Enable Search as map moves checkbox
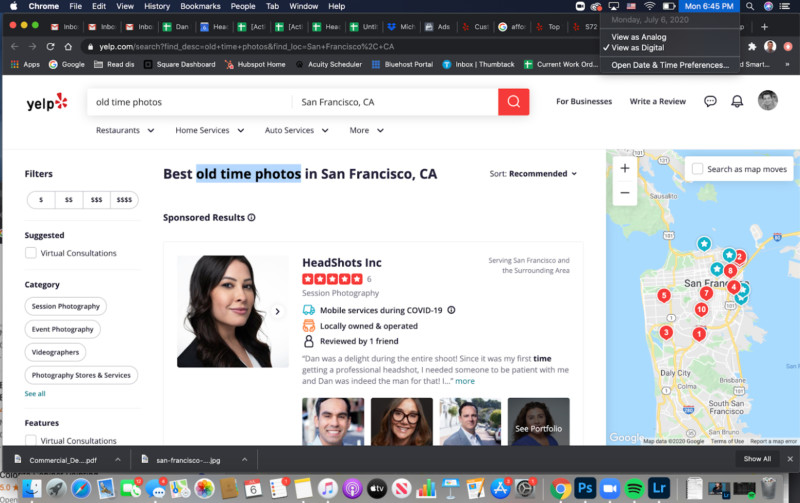The image size is (800, 503). coord(697,169)
